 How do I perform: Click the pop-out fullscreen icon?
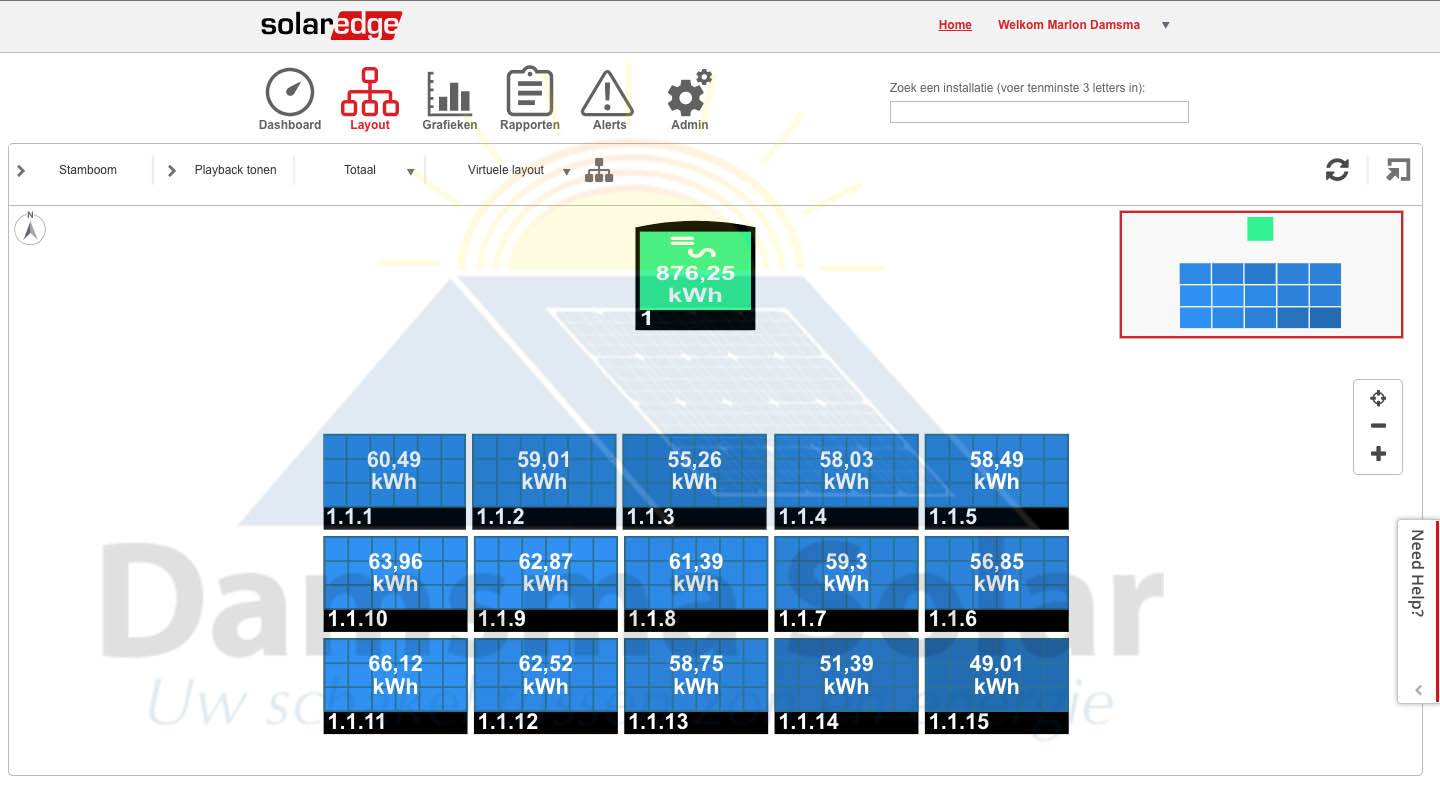(1397, 170)
